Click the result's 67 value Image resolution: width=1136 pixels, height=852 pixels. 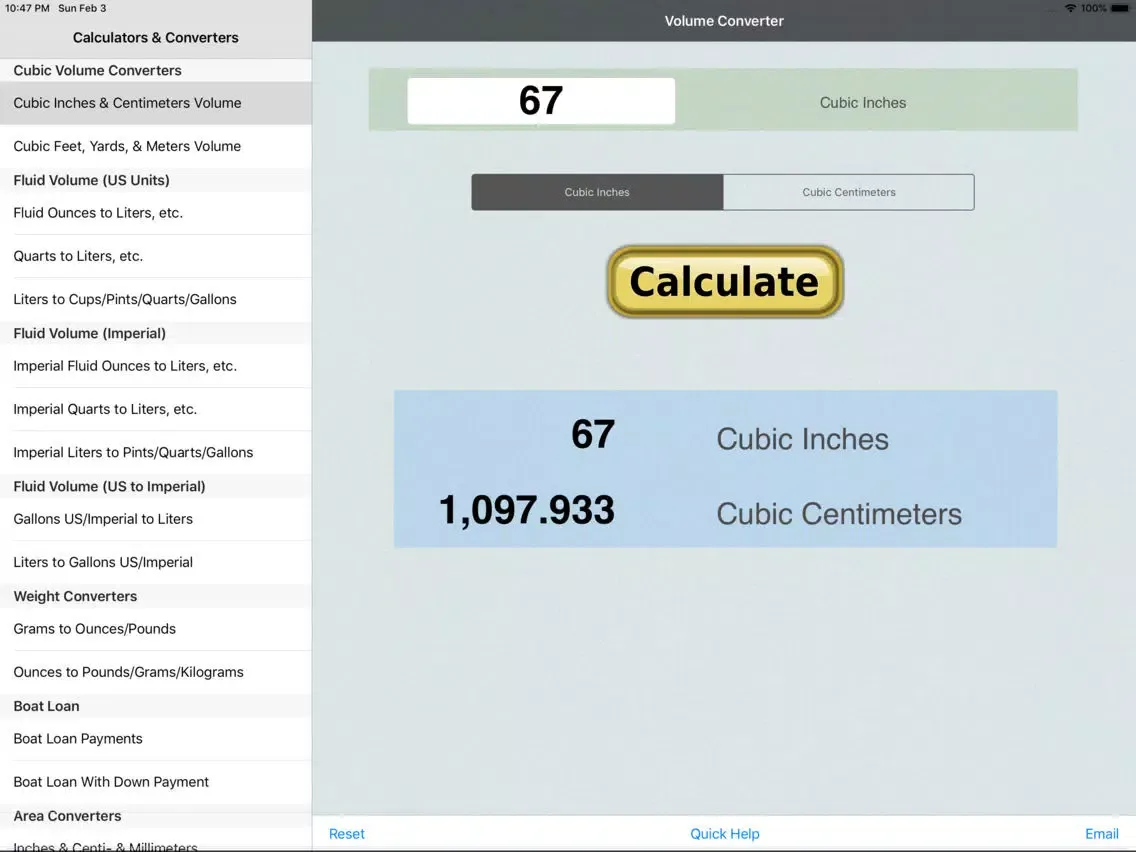point(593,434)
